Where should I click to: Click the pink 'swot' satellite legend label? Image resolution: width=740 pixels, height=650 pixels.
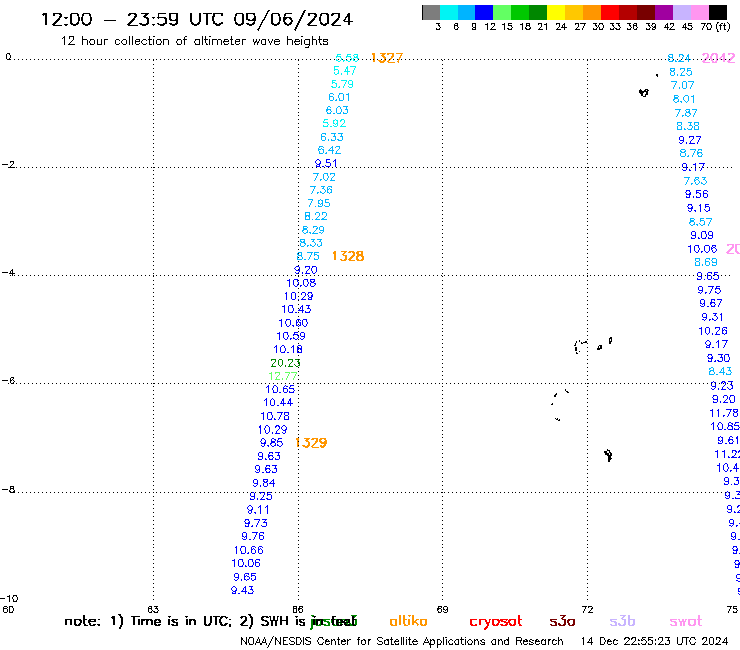(686, 621)
